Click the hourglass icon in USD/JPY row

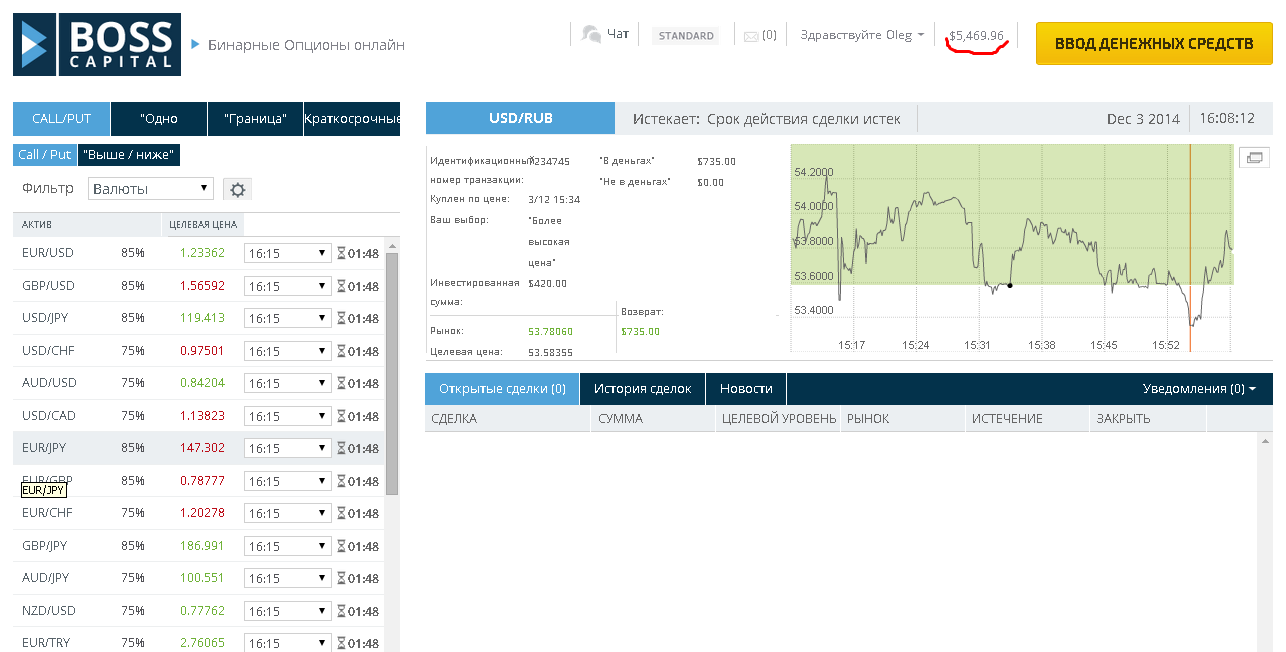[340, 318]
